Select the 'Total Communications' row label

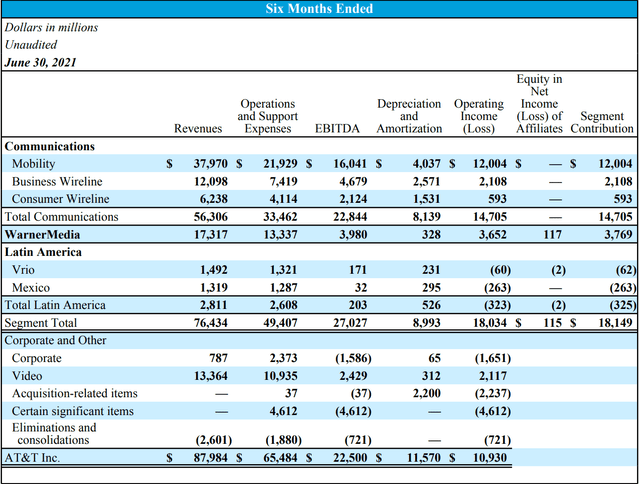tap(61, 217)
